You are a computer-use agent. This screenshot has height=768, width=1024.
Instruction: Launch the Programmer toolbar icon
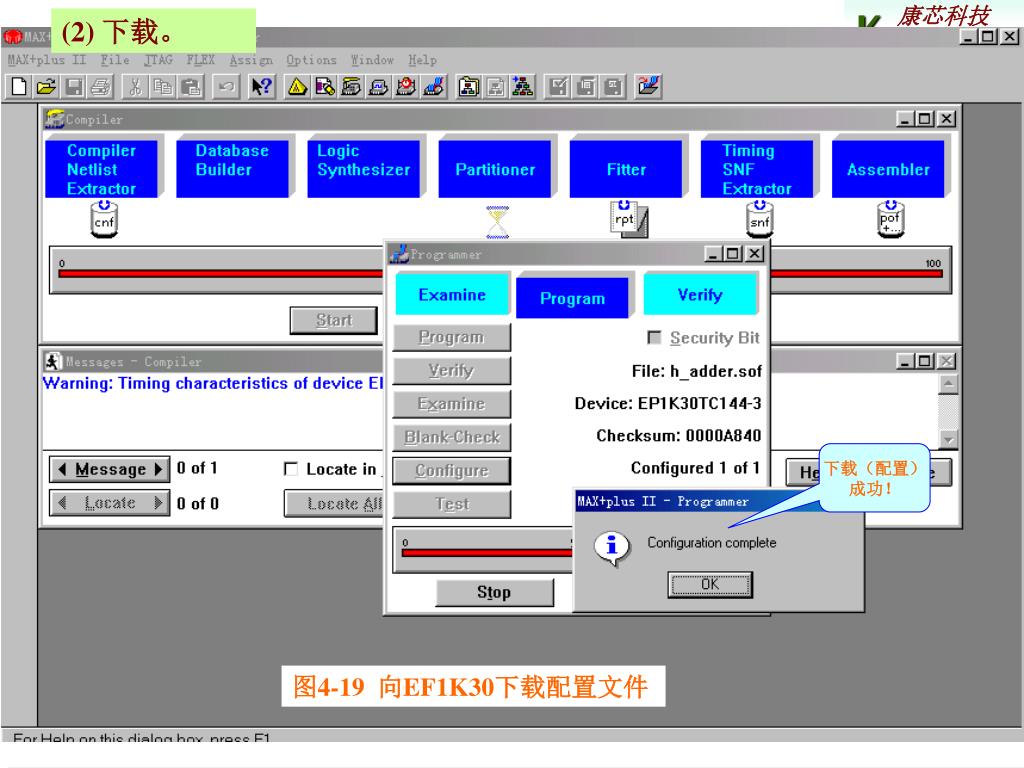(434, 86)
